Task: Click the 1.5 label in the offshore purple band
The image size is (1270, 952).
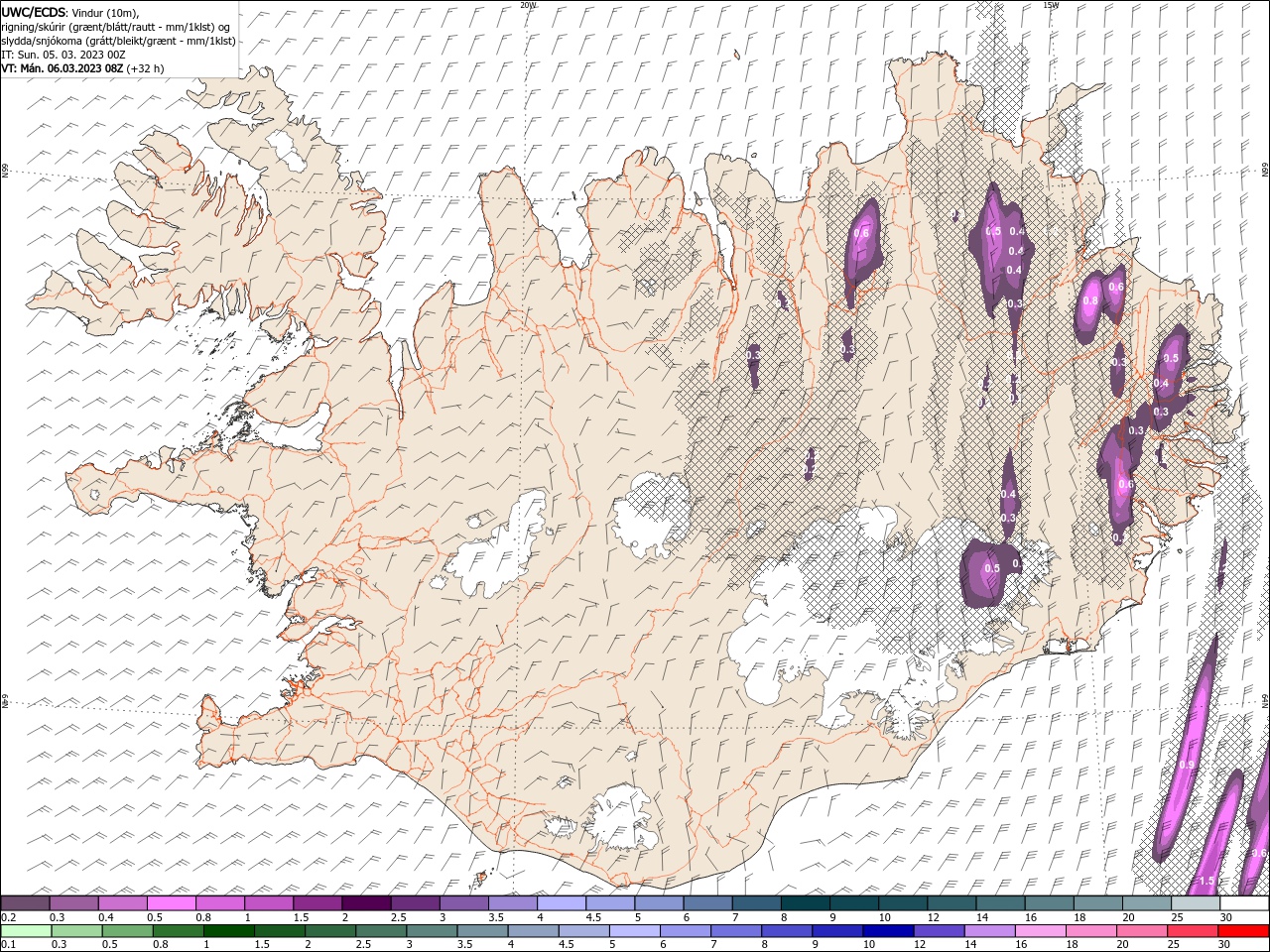Action: (1206, 881)
